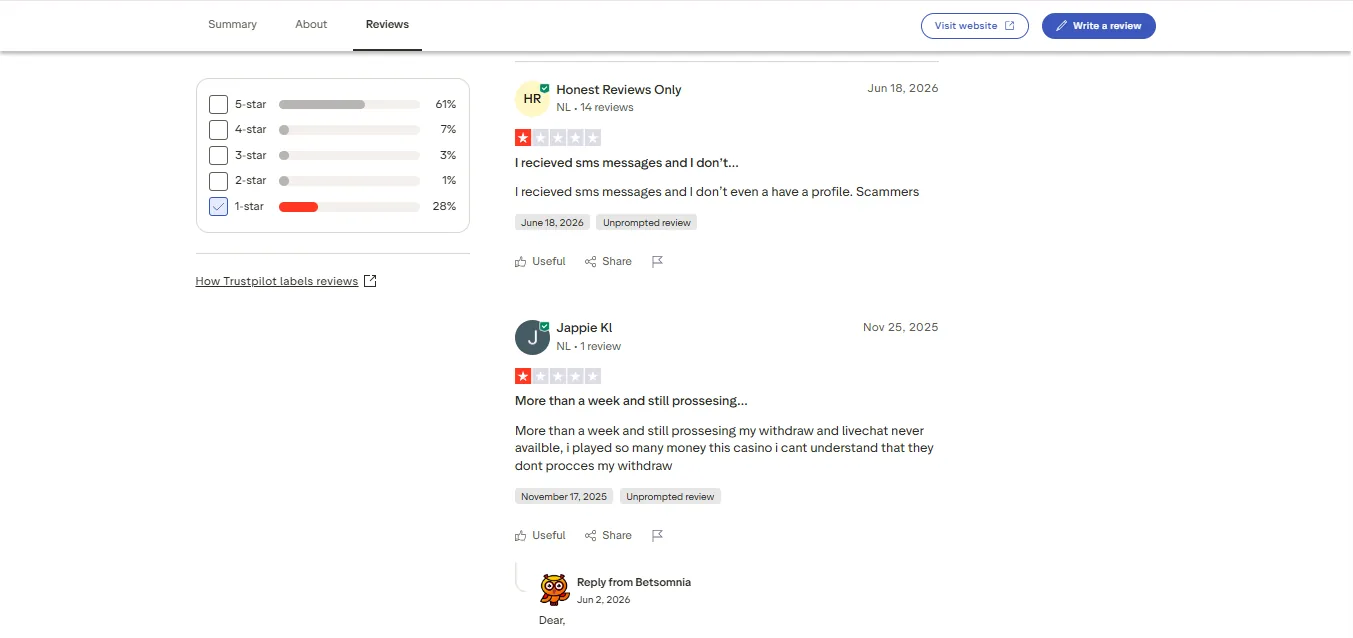1353x638 pixels.
Task: Share Jappie Kl's review
Action: pos(608,535)
